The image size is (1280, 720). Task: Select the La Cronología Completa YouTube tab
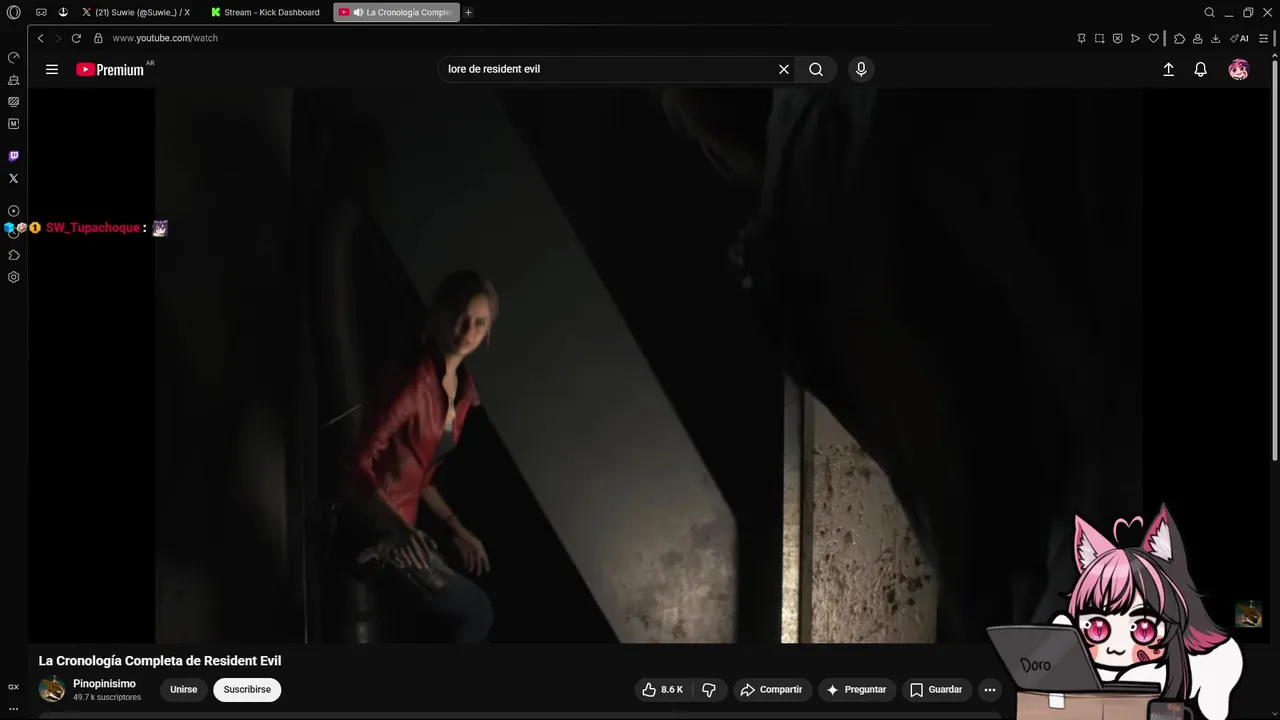(395, 12)
